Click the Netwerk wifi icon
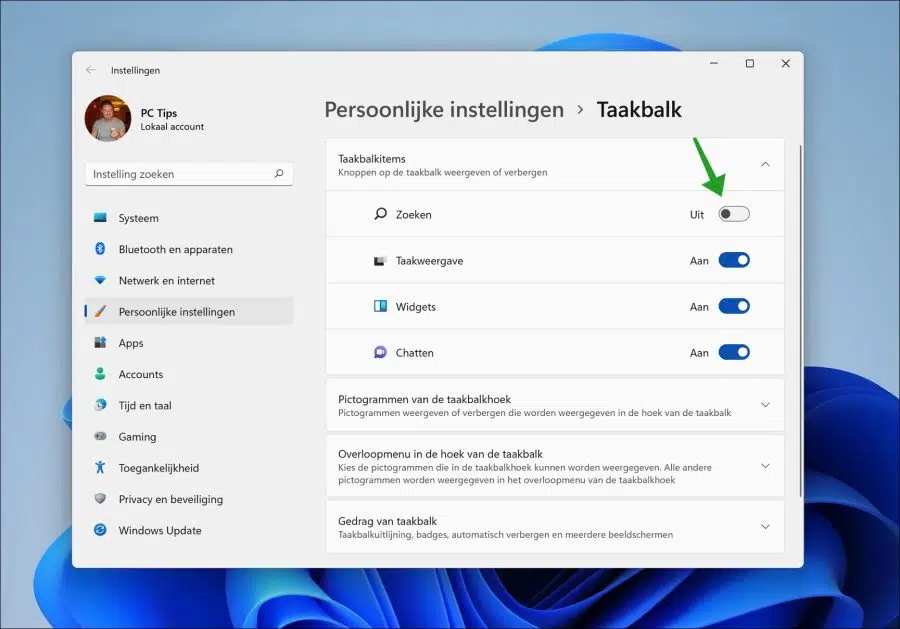 pos(100,280)
